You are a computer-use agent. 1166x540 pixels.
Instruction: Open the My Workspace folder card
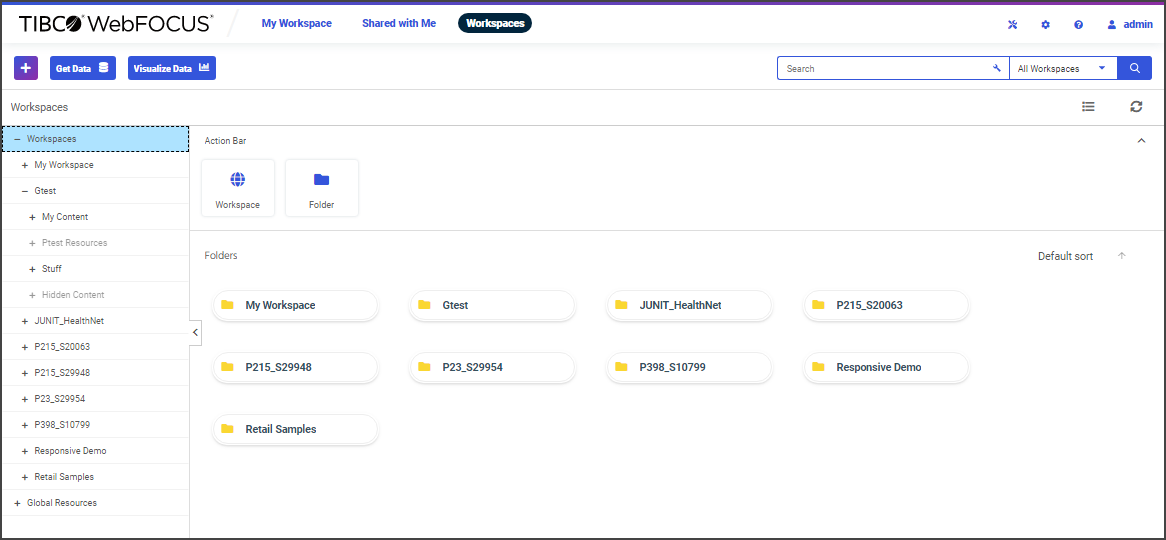pos(295,305)
